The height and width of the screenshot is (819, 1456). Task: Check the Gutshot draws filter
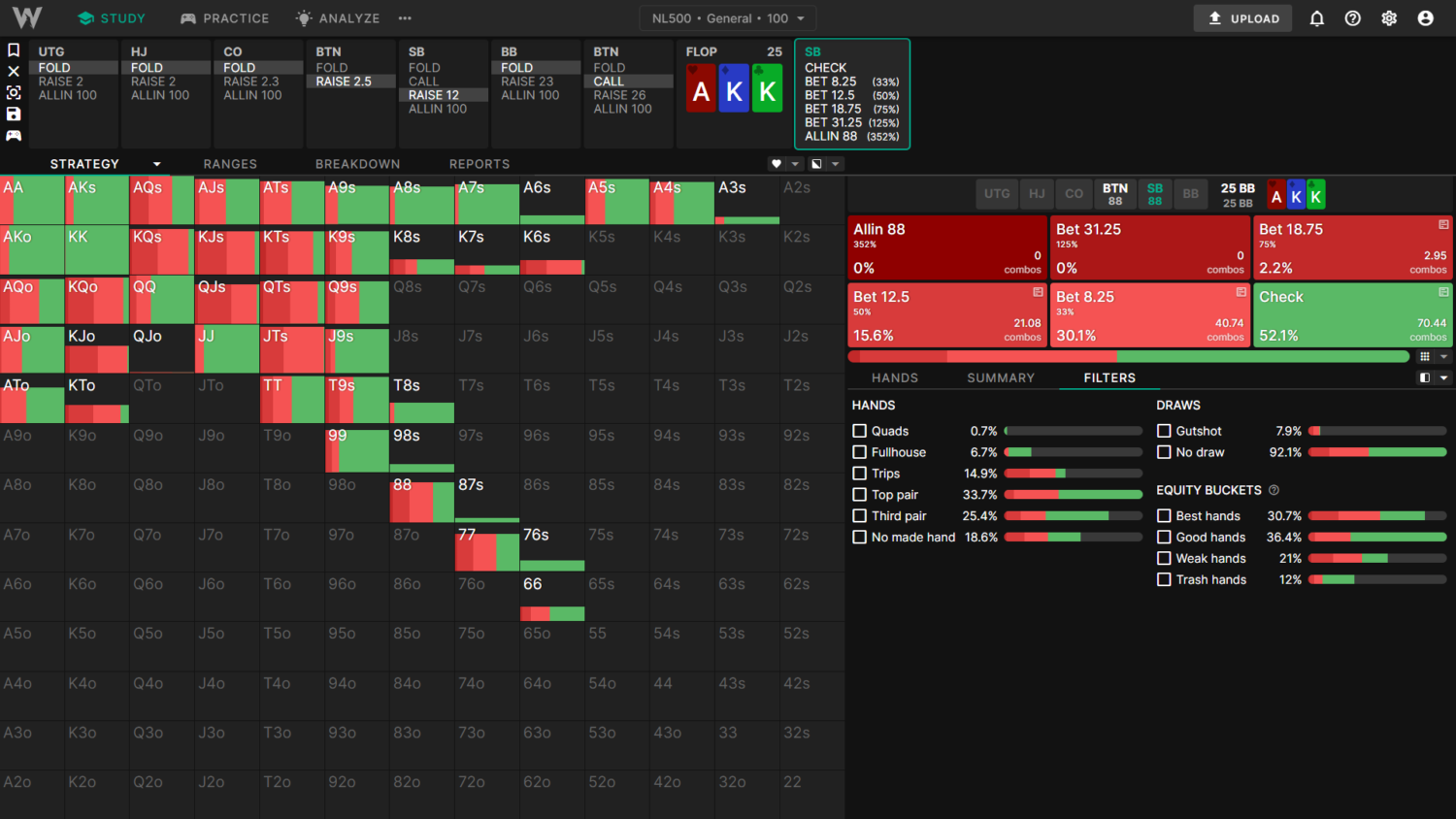coord(1164,431)
